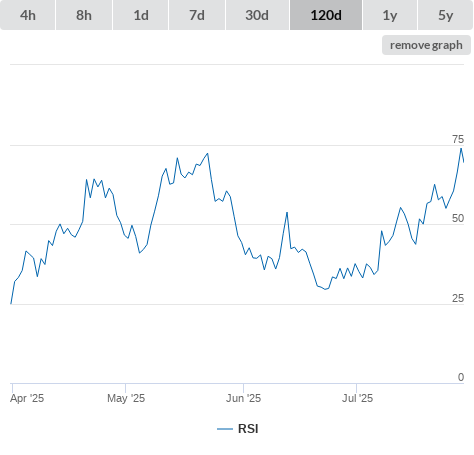Choose the 1d range tab

coord(141,15)
